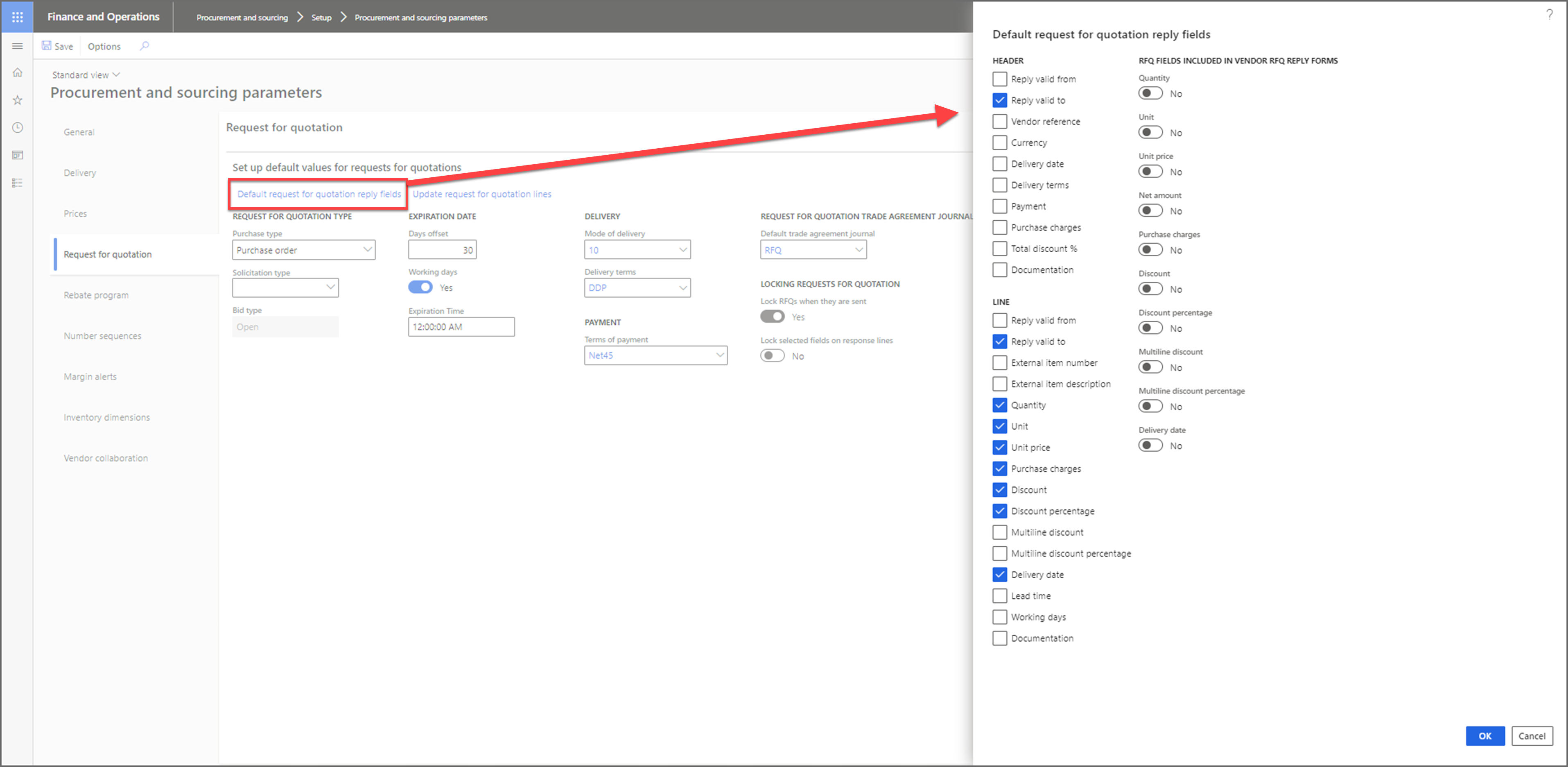This screenshot has height=767, width=1568.
Task: Enable Unit price toggle in vendor reply forms
Action: [x=1150, y=172]
